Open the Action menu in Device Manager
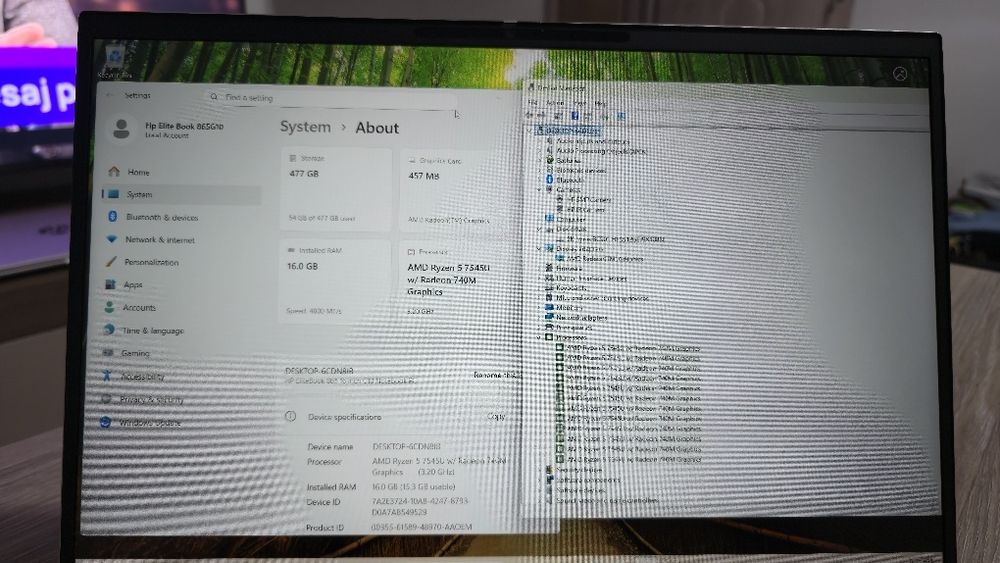 point(555,102)
